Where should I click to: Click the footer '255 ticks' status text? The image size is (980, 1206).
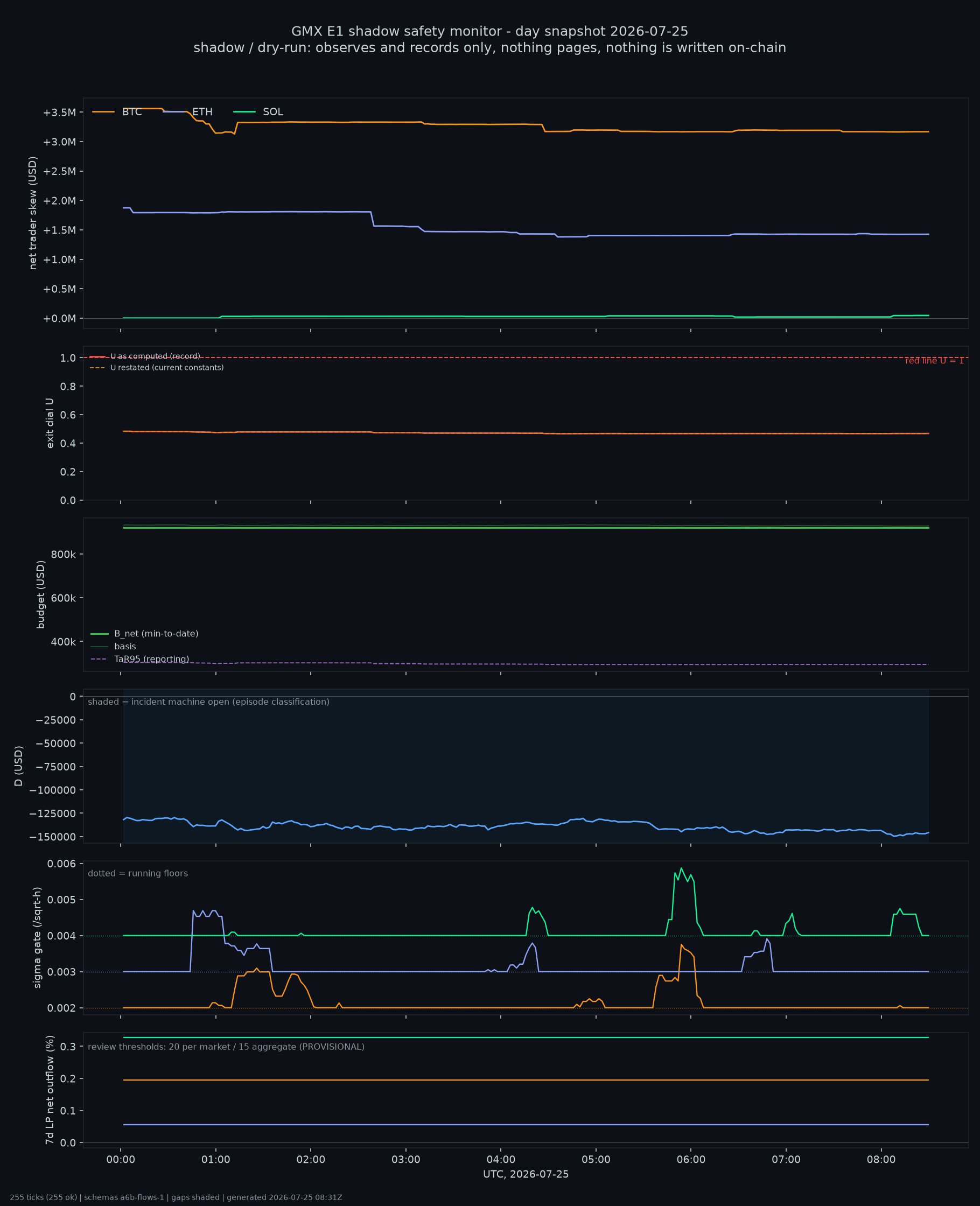(176, 1197)
